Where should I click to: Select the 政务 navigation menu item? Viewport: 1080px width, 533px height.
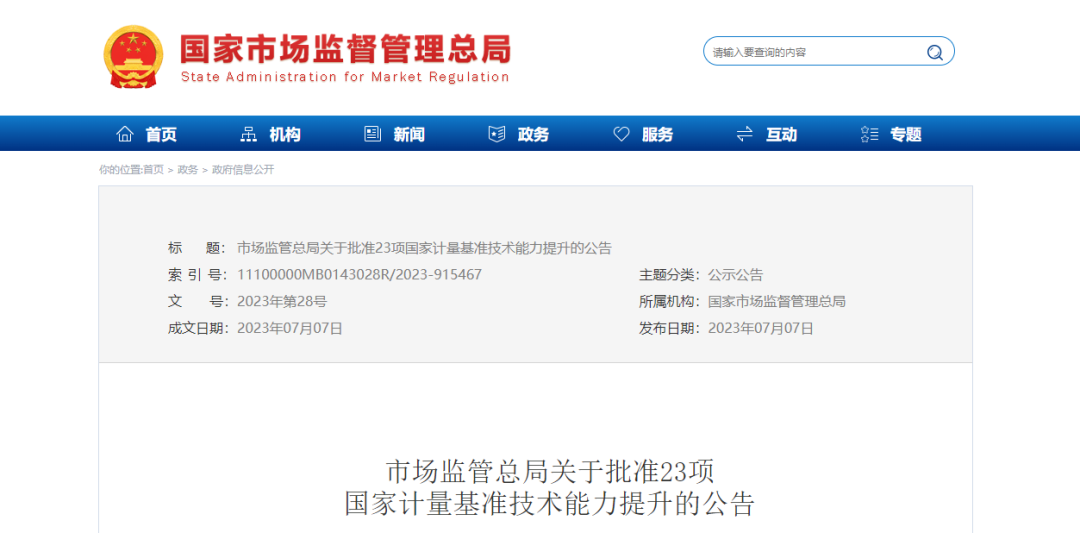click(533, 134)
